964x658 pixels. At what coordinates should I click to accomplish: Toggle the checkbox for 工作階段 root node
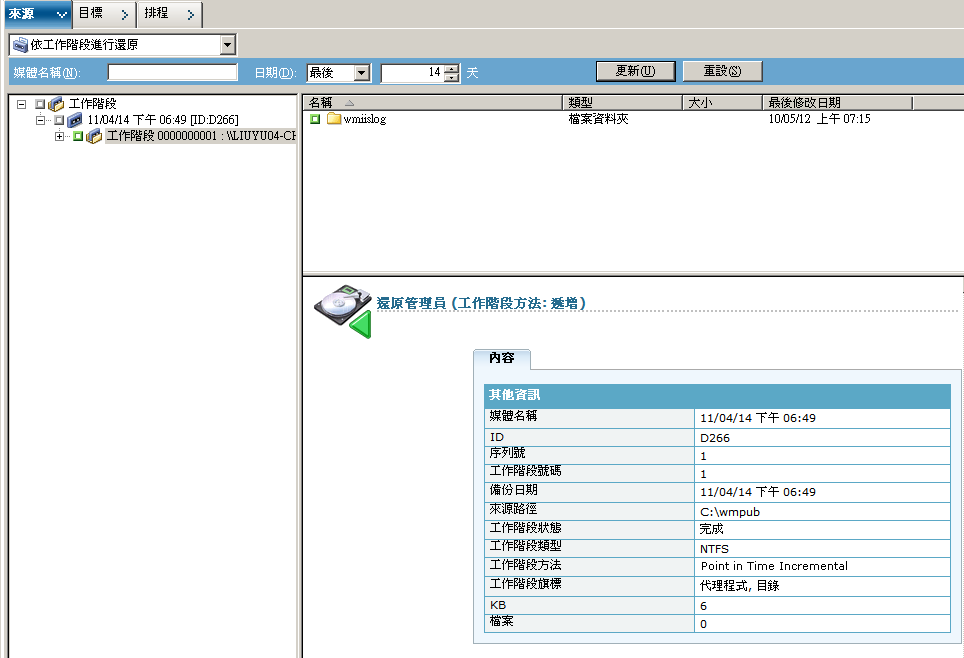click(x=38, y=103)
